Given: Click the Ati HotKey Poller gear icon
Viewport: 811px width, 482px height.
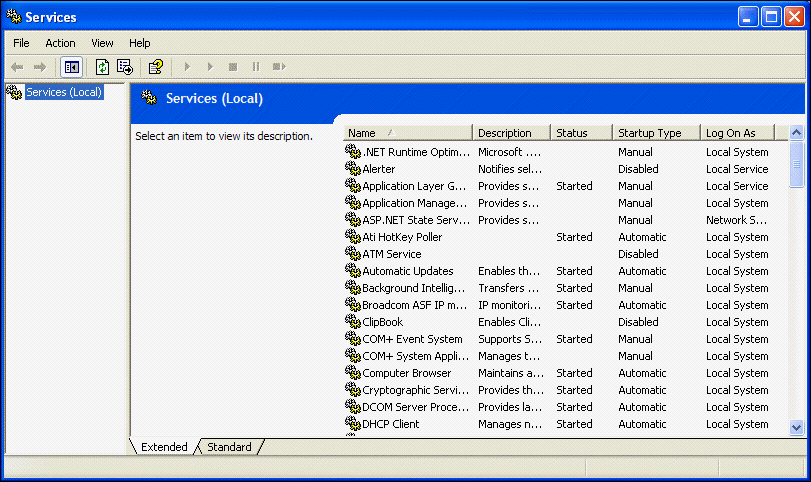Looking at the screenshot, I should [x=353, y=237].
